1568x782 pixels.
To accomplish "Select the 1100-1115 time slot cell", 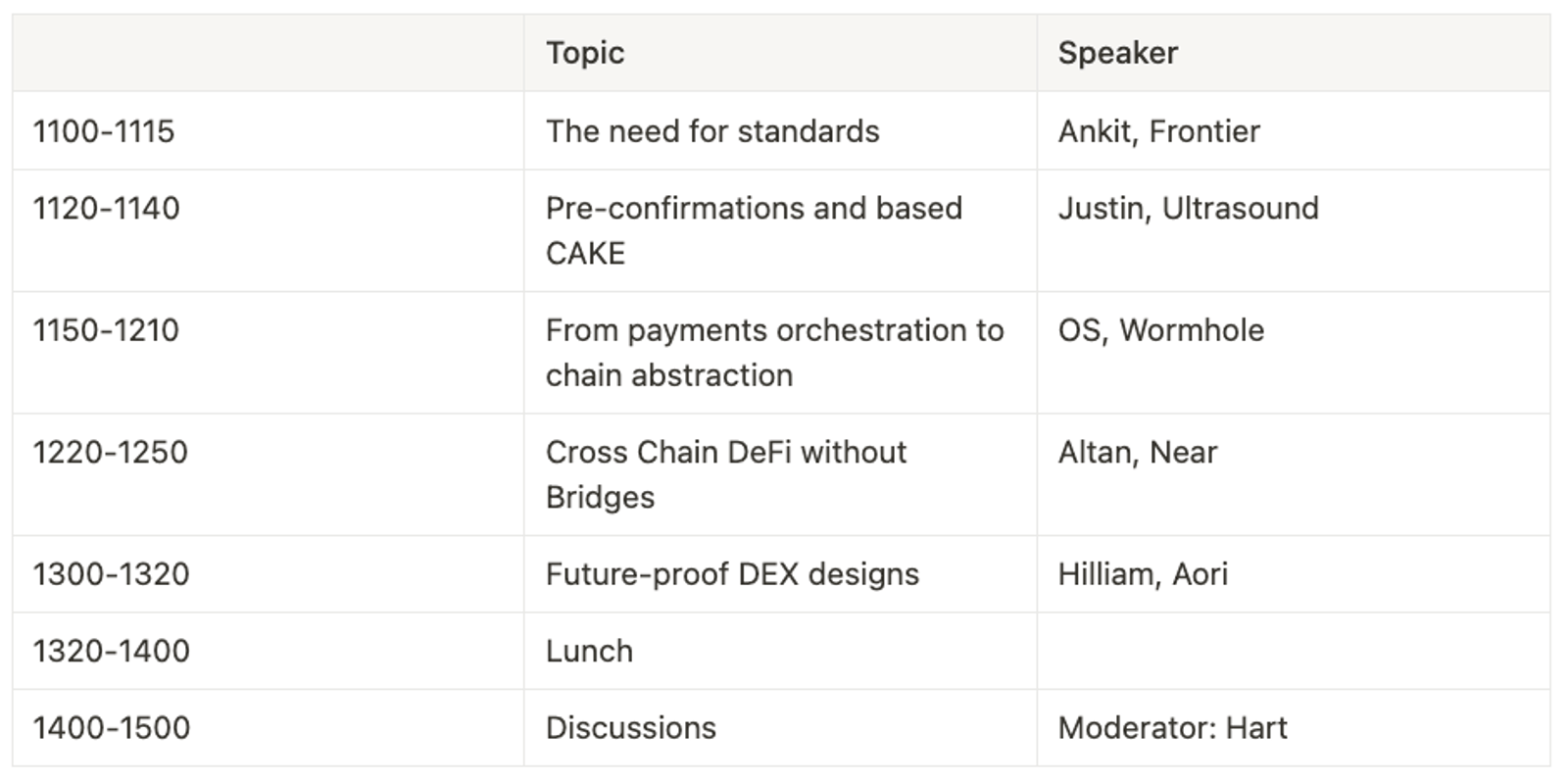I will pos(104,131).
